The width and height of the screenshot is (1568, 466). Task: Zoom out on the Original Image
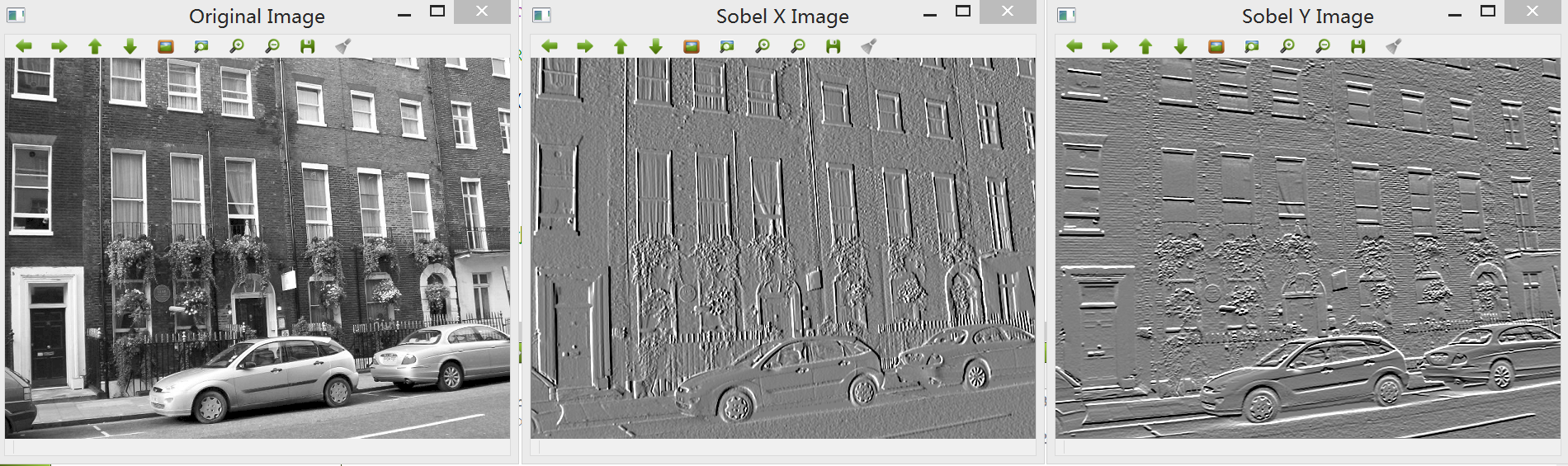272,46
